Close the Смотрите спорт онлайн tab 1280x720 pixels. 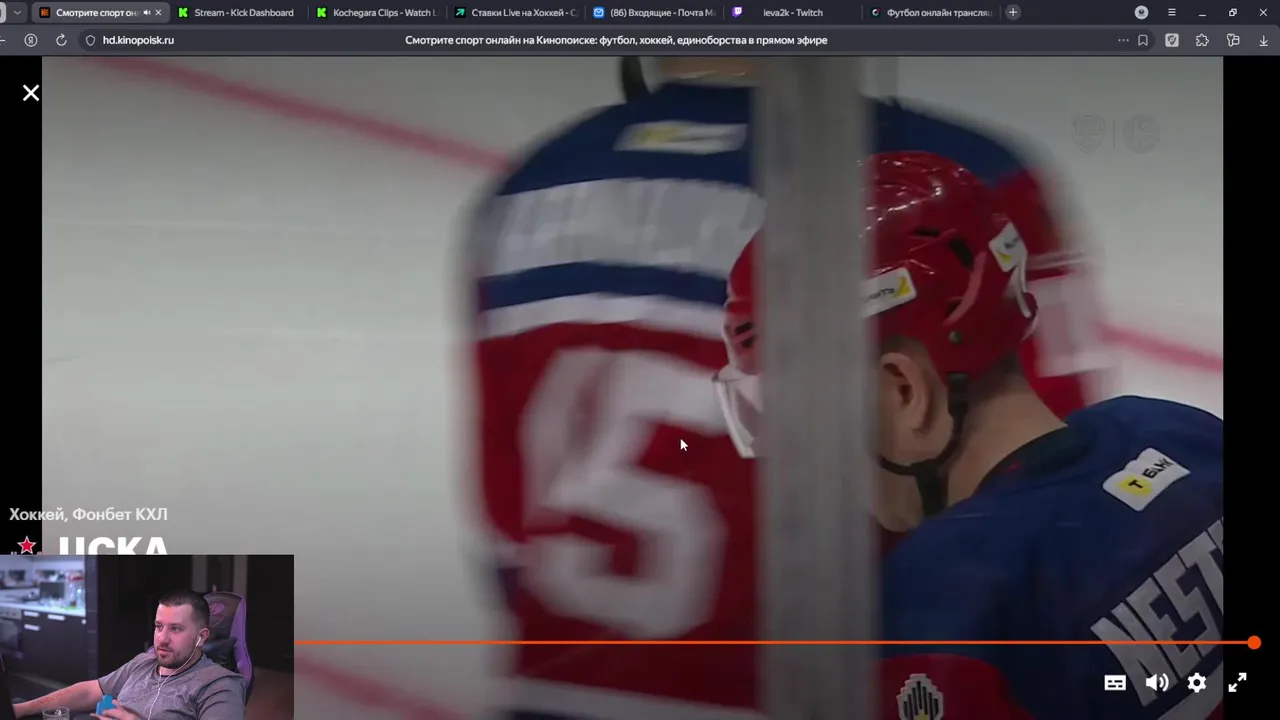pyautogui.click(x=158, y=13)
